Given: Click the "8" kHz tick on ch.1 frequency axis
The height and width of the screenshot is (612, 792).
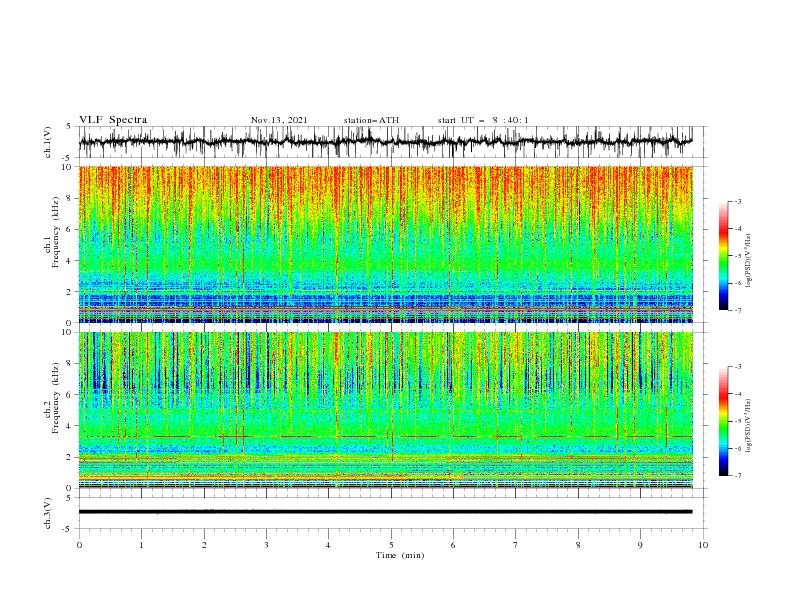Looking at the screenshot, I should click(70, 198).
